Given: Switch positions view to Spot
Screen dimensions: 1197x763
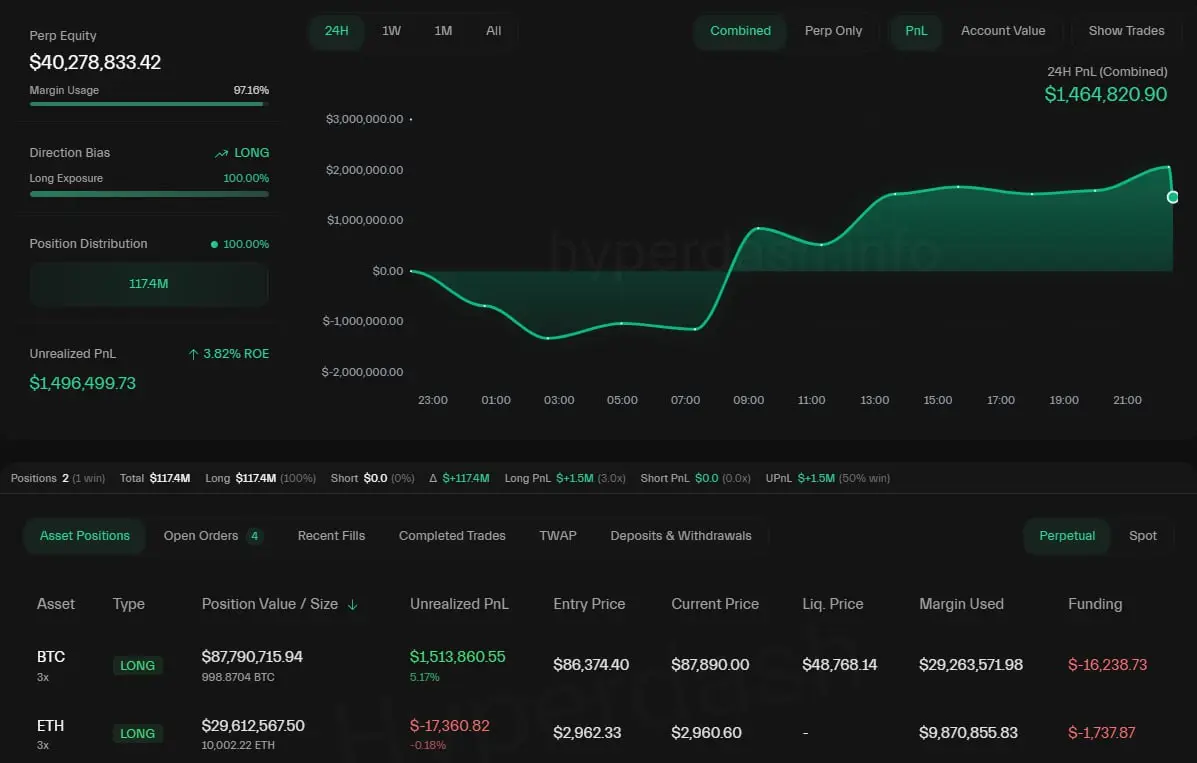Looking at the screenshot, I should (1142, 536).
